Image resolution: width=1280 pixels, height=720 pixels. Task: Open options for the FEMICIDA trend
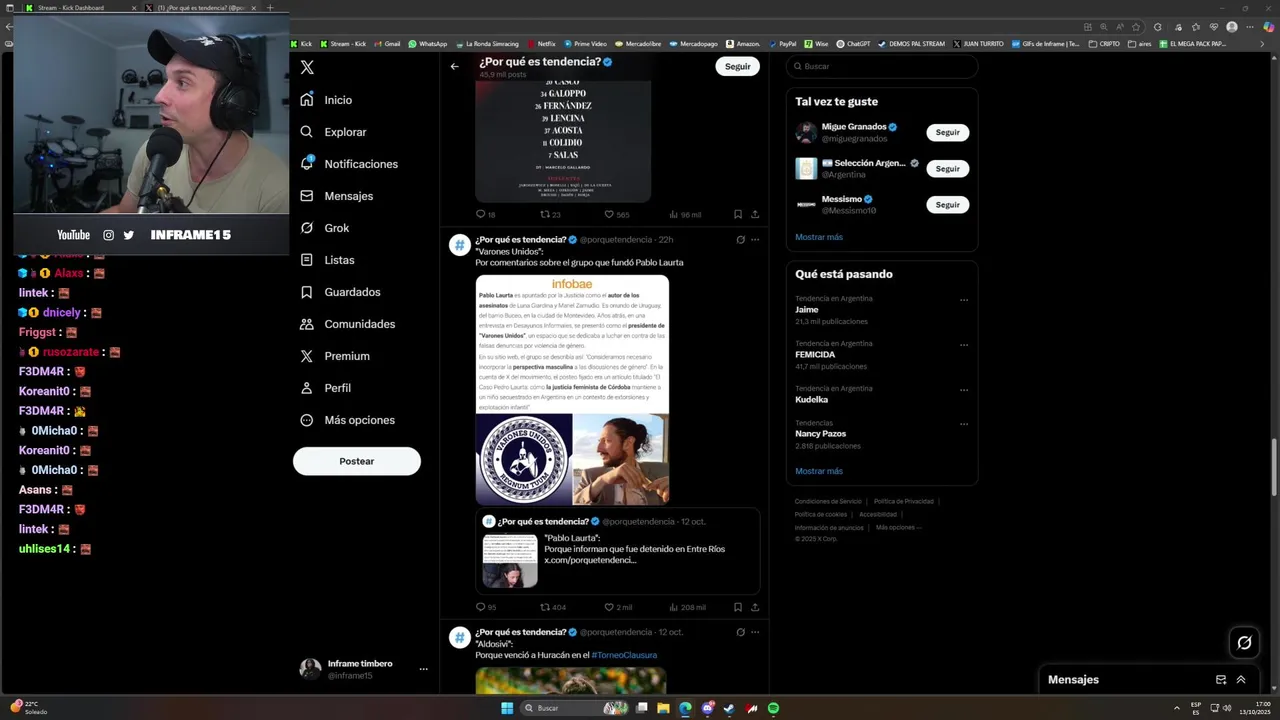[964, 345]
